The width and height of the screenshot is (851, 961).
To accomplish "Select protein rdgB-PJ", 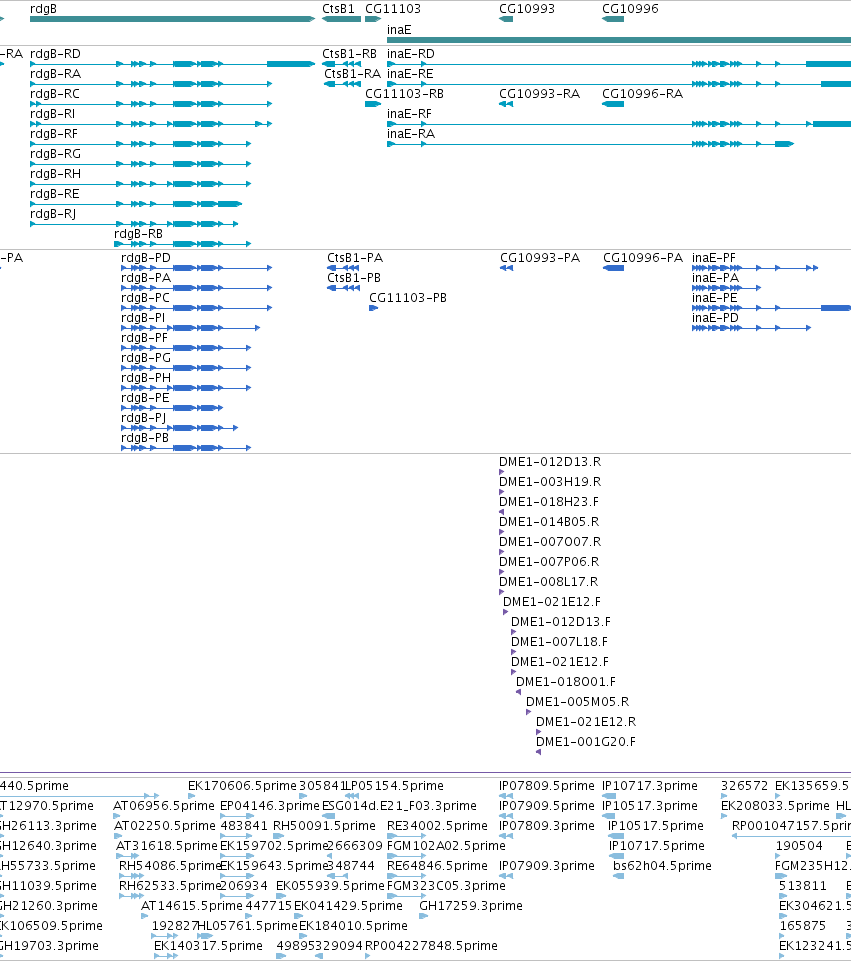I will point(143,418).
